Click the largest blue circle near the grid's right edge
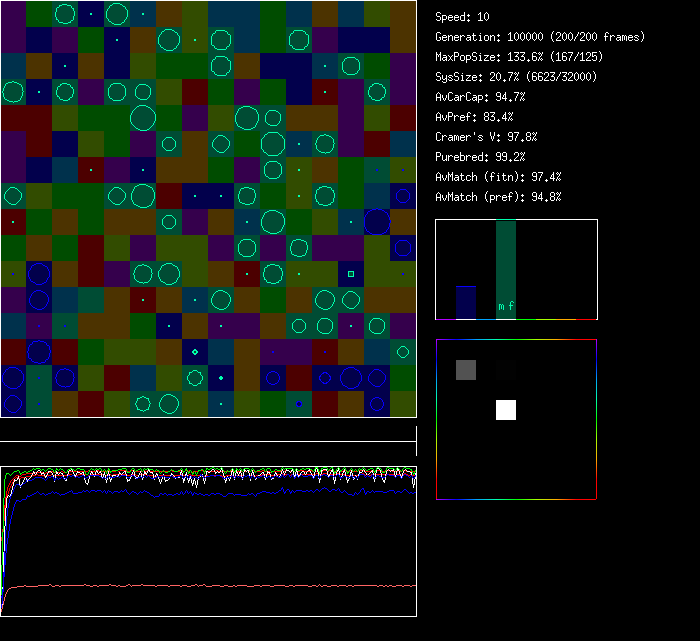The image size is (700, 641). point(377,222)
